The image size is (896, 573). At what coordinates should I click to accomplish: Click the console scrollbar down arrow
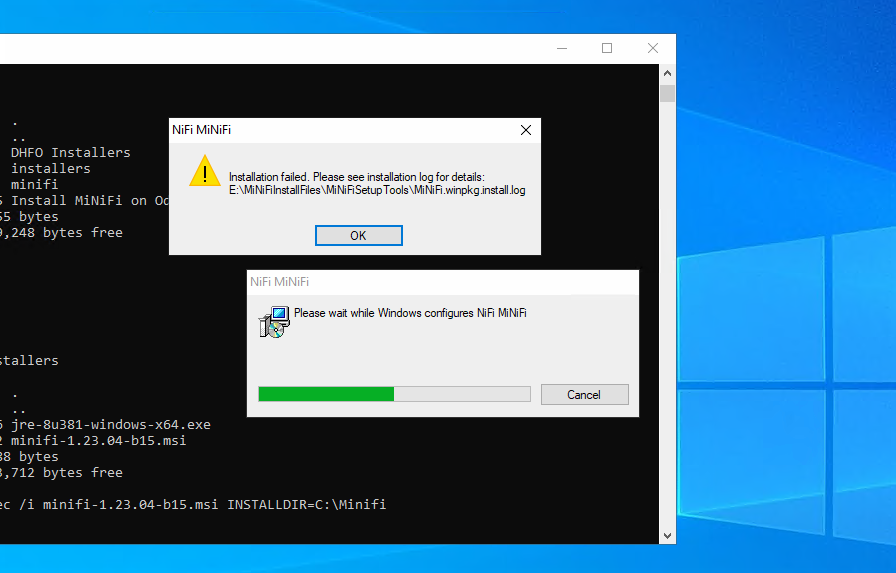[667, 536]
